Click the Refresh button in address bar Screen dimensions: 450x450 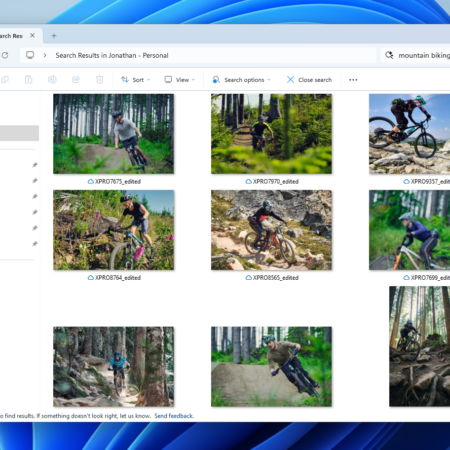pos(5,55)
